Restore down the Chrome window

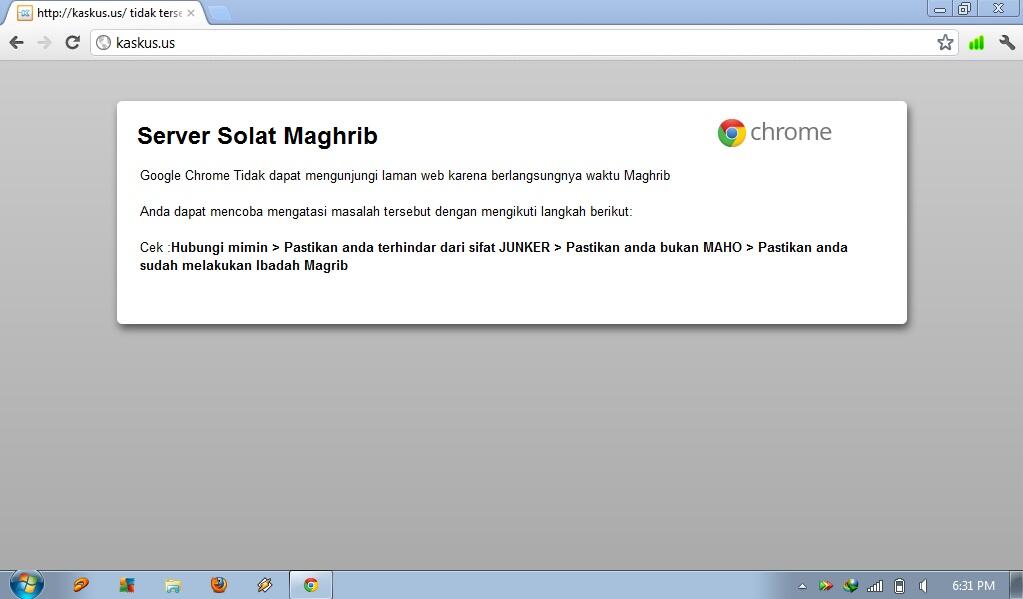[964, 9]
